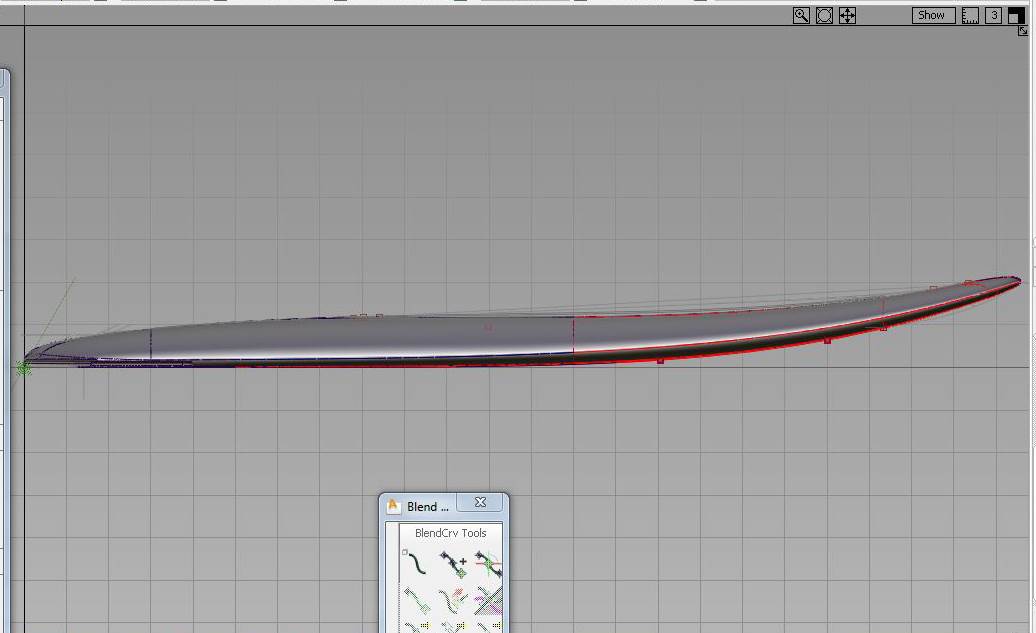Click the number 3 viewport button
Image resolution: width=1036 pixels, height=633 pixels.
[993, 15]
